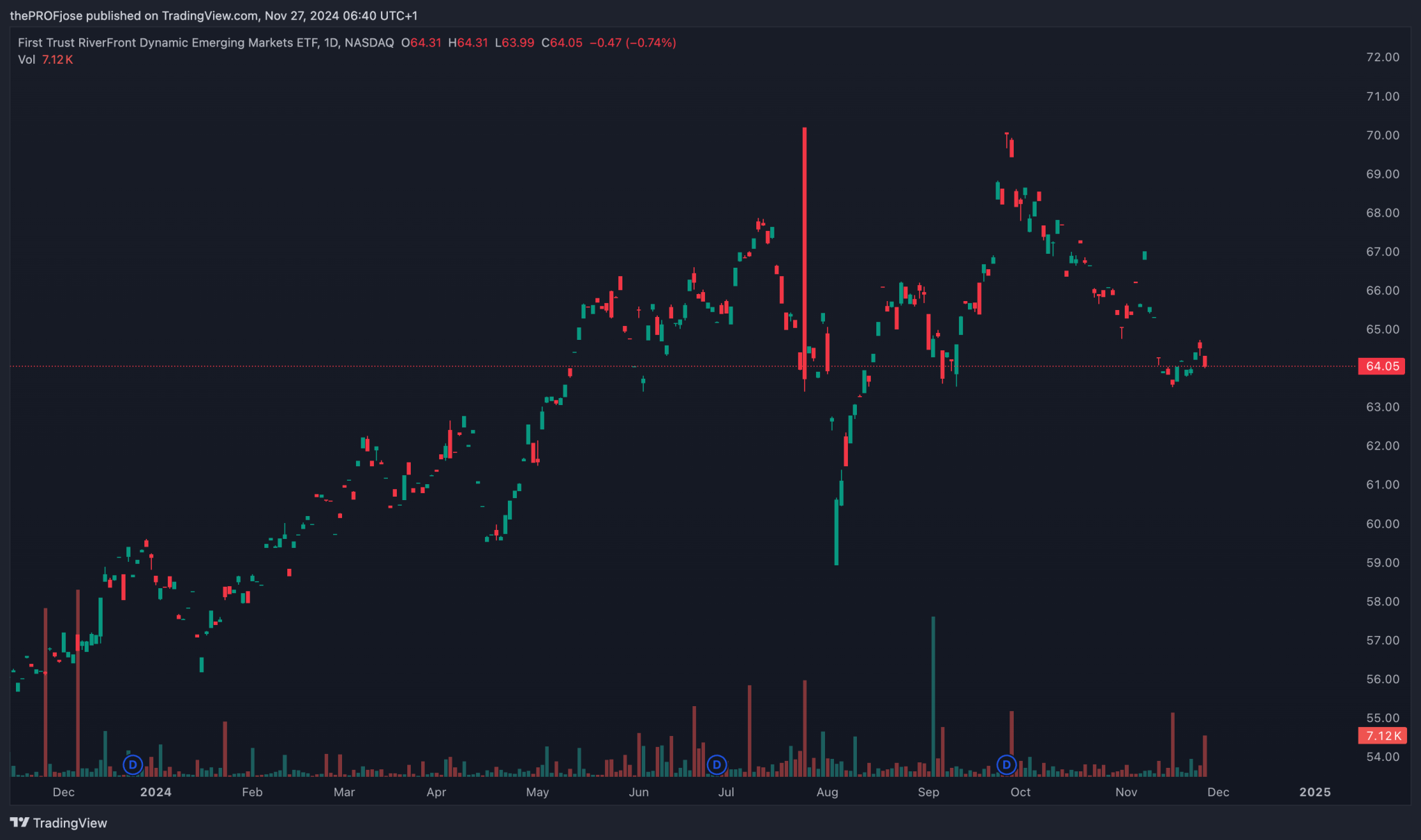Screen dimensions: 1421x840
Task: Toggle the Vol 7.12K indicator legend
Action: point(46,60)
